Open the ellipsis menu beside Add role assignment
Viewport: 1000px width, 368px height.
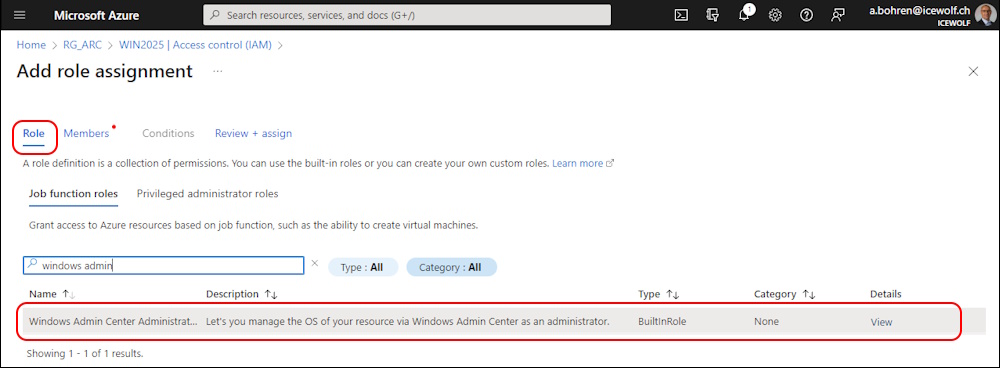coord(218,71)
